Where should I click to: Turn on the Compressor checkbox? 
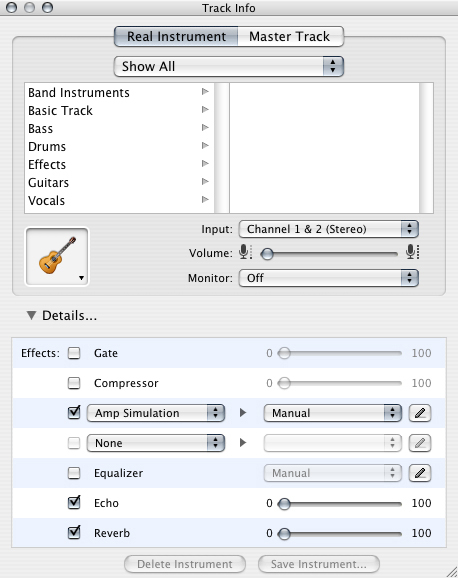click(x=74, y=383)
